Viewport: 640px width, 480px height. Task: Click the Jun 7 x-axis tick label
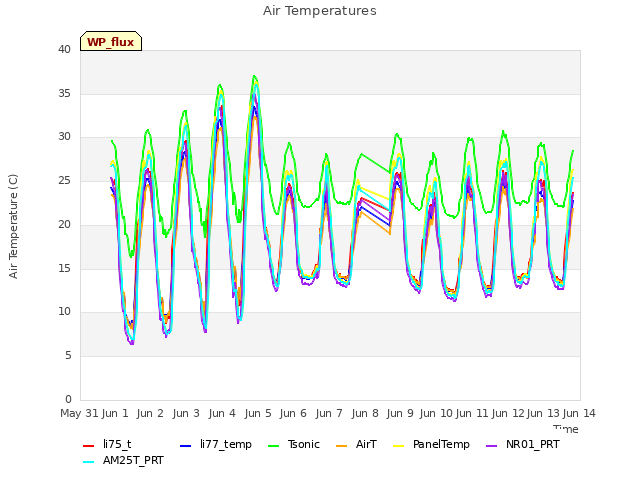(329, 413)
